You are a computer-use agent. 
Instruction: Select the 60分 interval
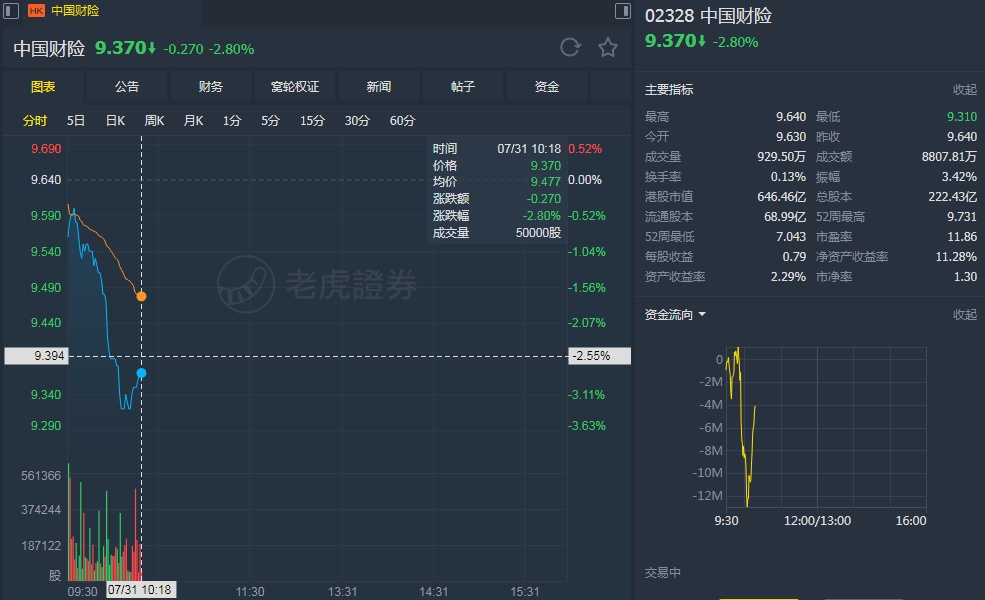click(402, 121)
